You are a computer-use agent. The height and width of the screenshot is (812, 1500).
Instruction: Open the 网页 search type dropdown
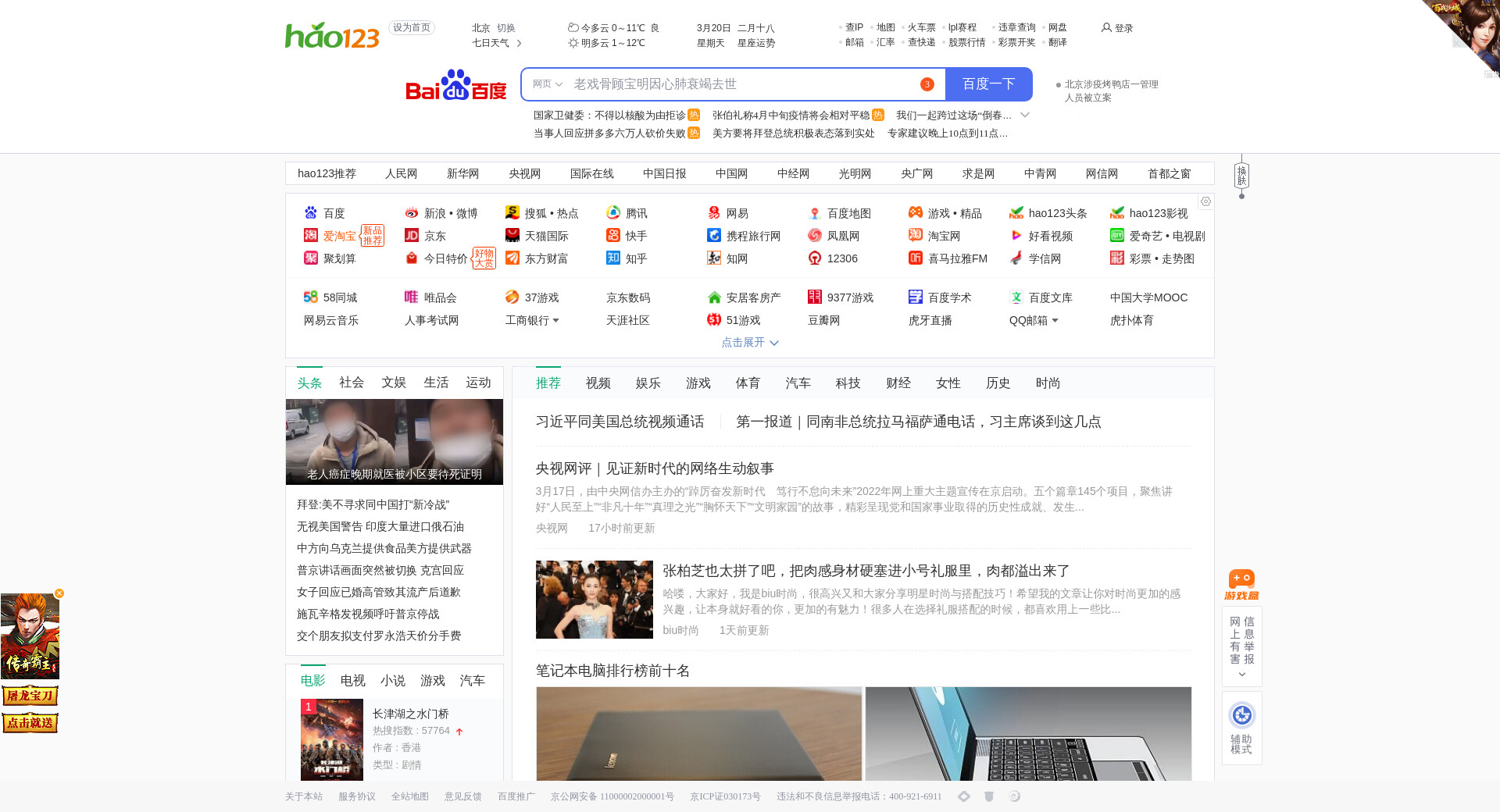547,84
